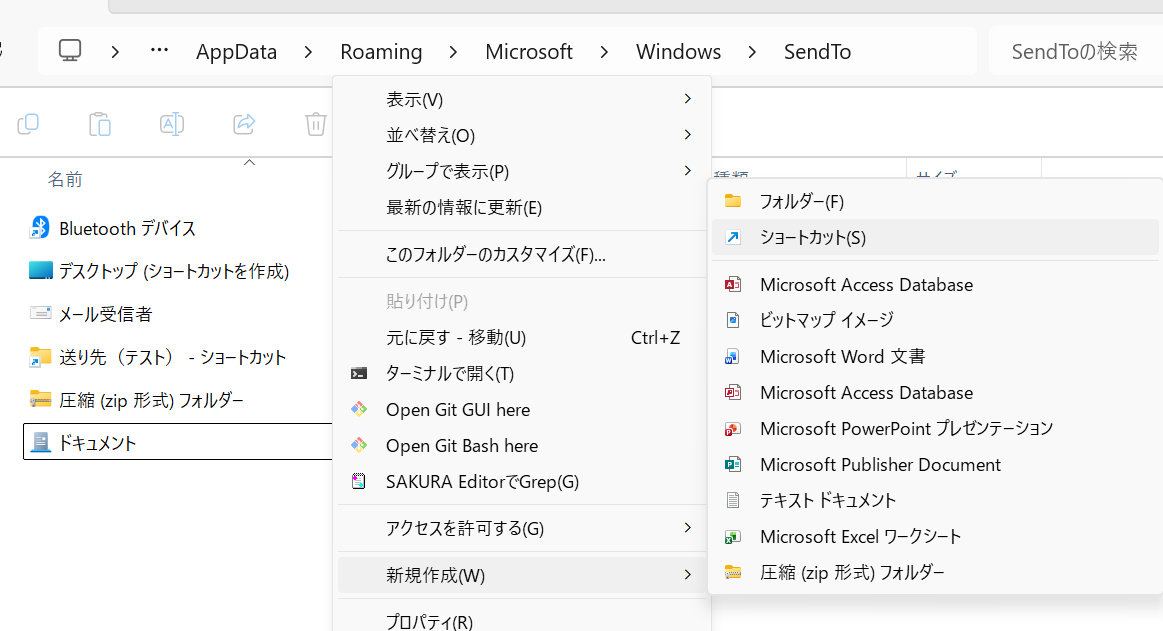Image resolution: width=1163 pixels, height=631 pixels.
Task: Open the chevron between Roaming and Microsoft
Action: click(x=453, y=52)
